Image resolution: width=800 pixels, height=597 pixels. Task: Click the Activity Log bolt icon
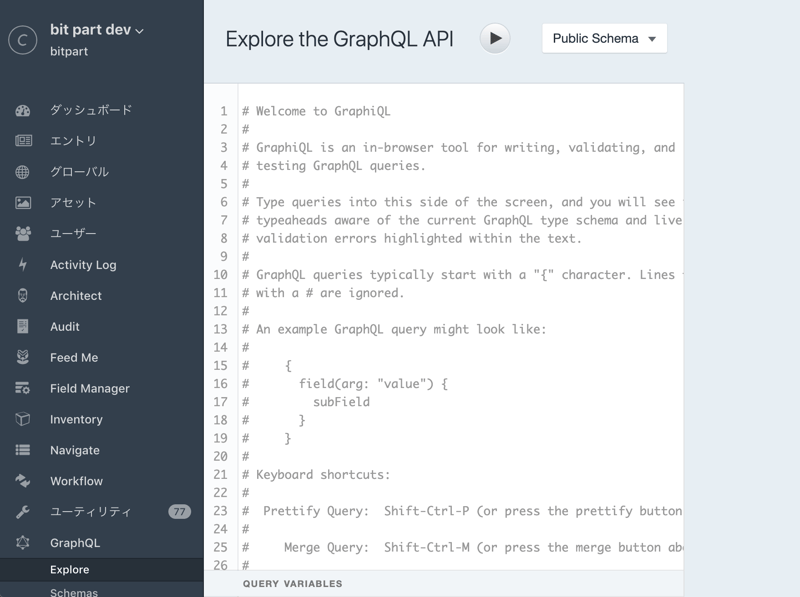click(23, 265)
